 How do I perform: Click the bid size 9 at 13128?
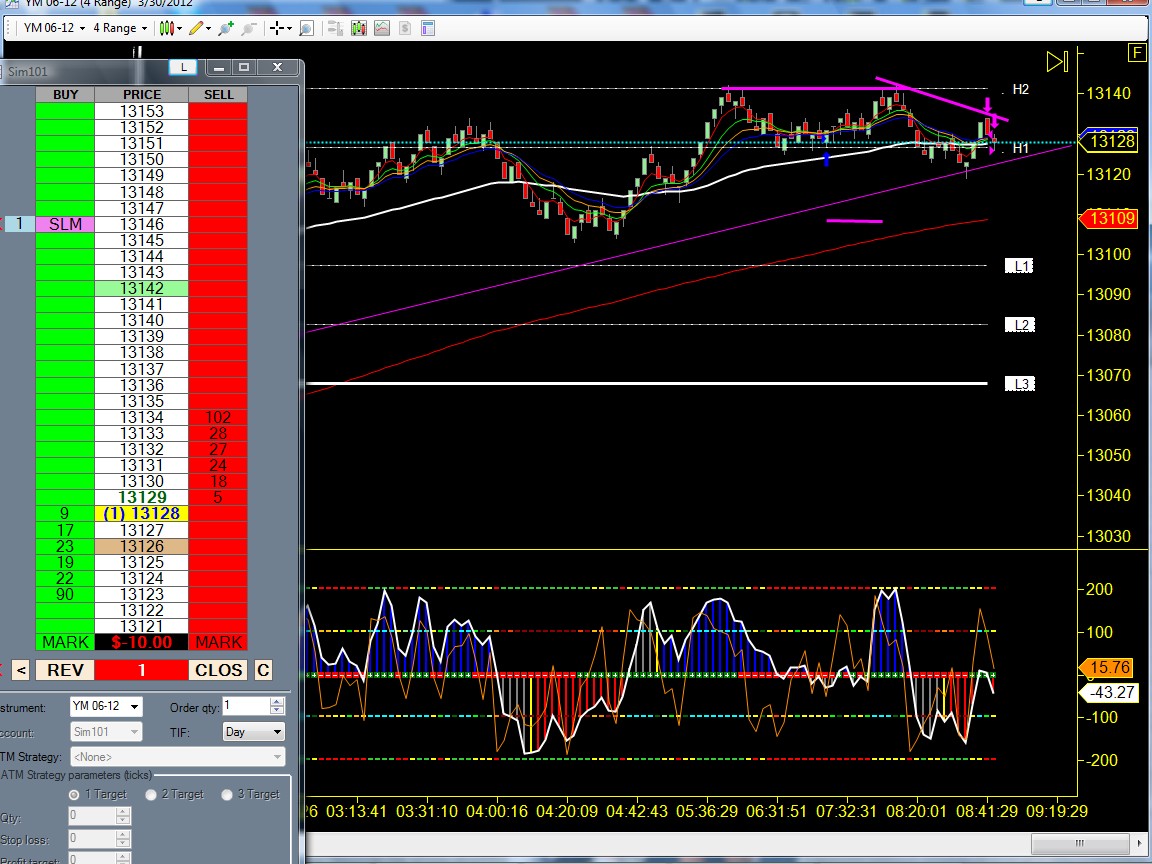coord(65,514)
